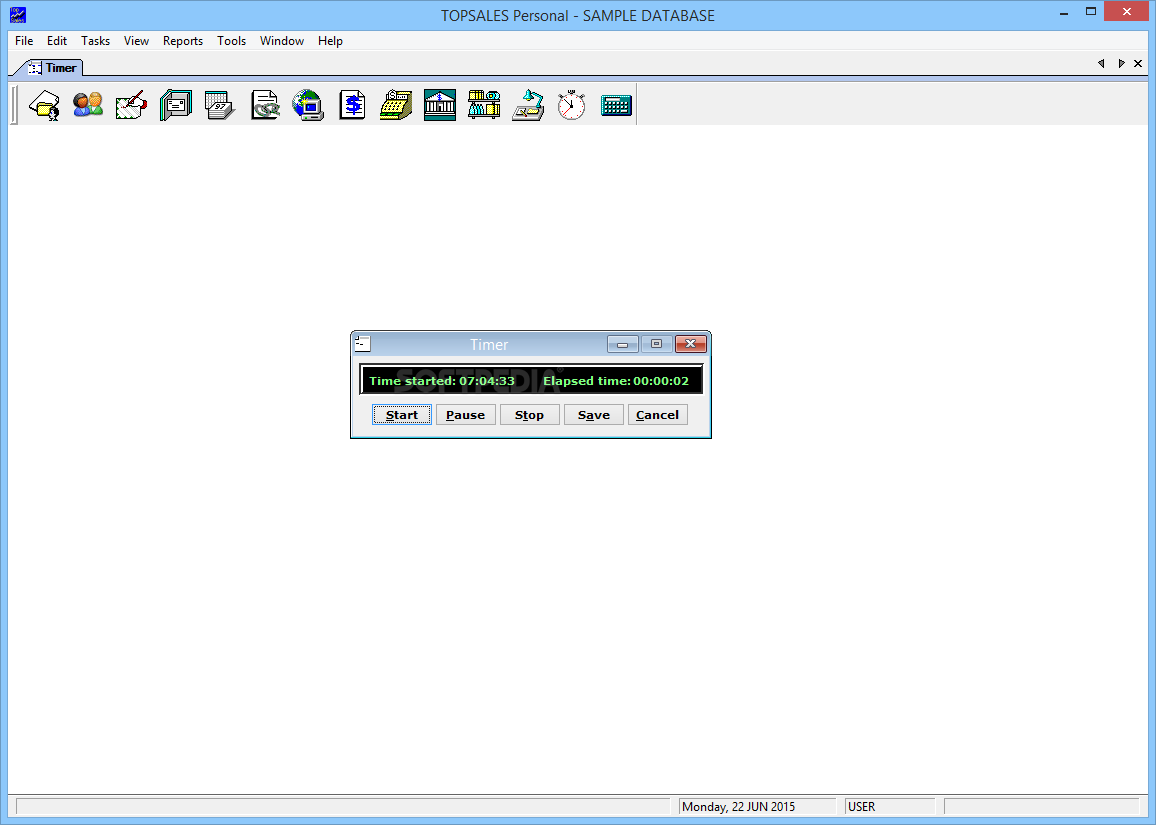The image size is (1156, 825).
Task: Click the 'Elapsed time: 00:00:02' display
Action: (x=616, y=381)
